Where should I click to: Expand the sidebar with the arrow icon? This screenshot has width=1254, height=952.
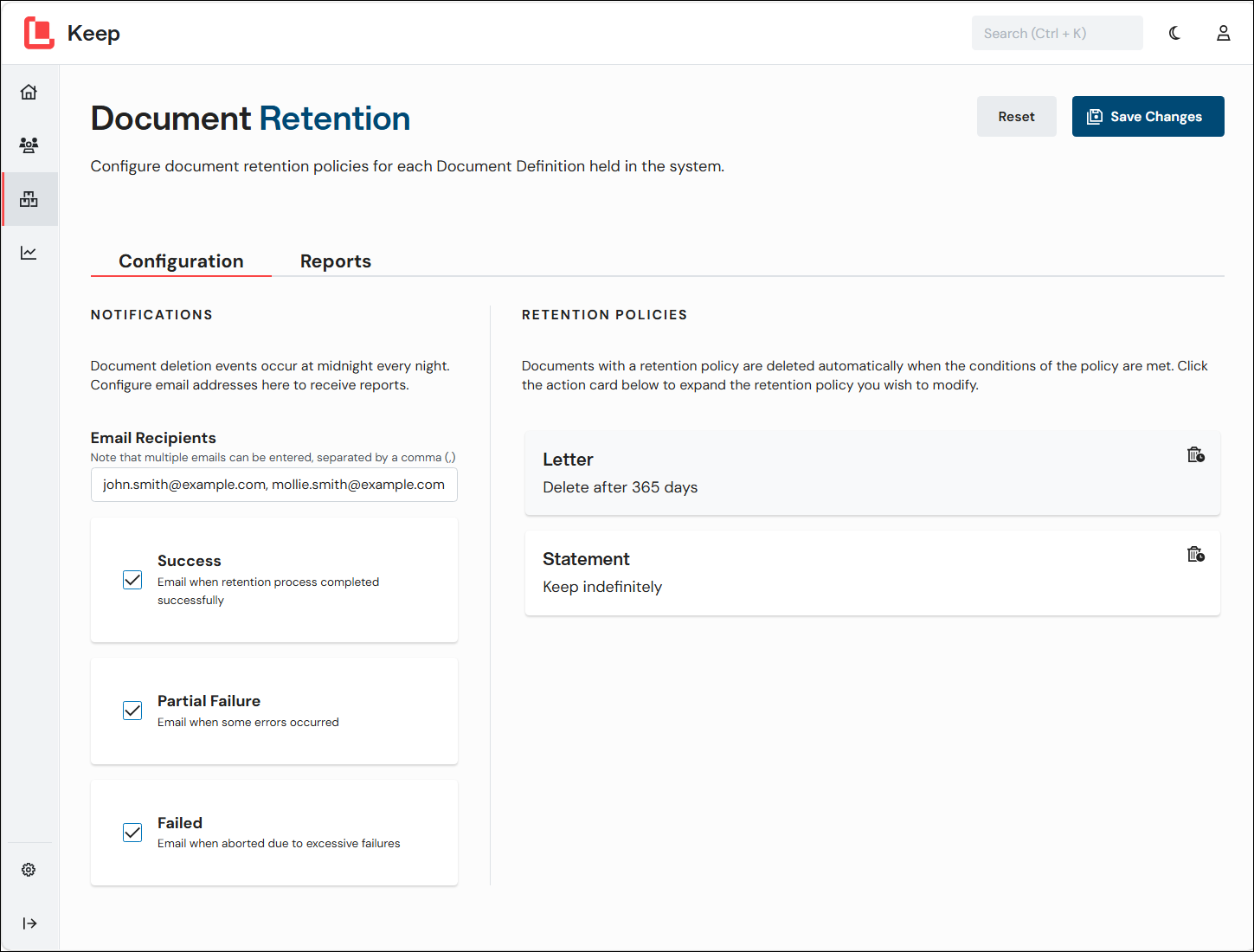29,923
